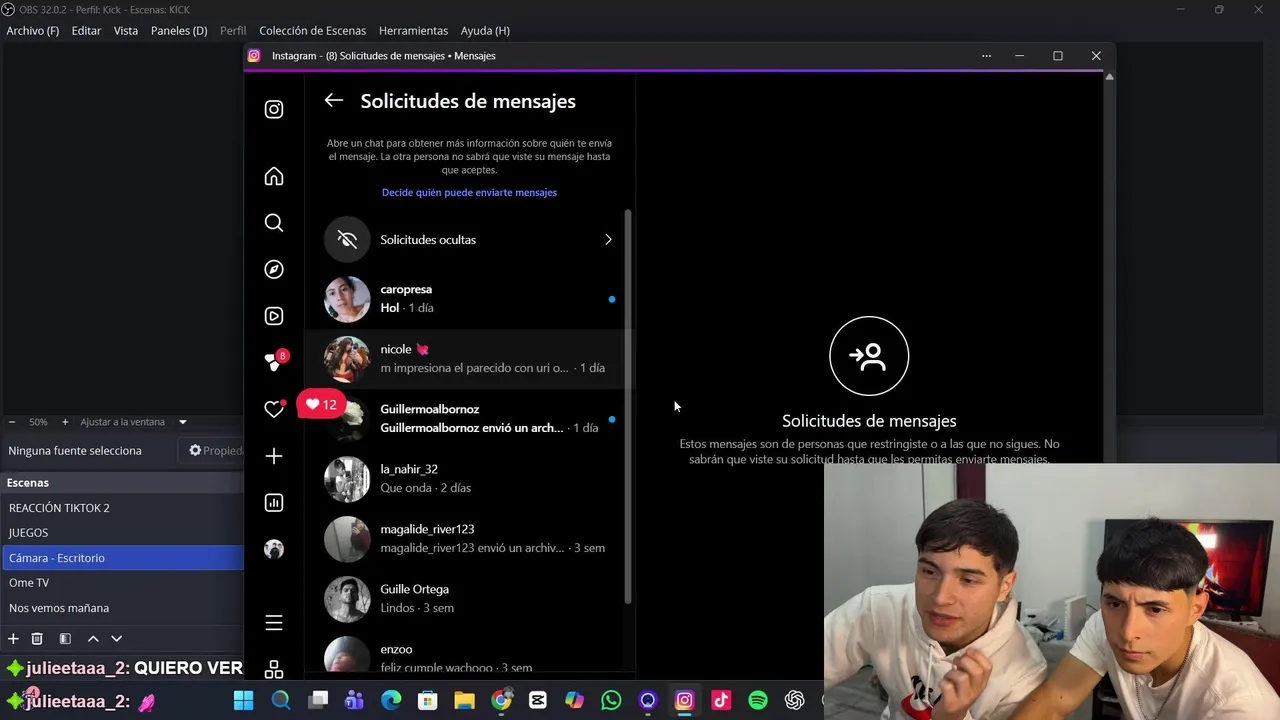Open CapCut from taskbar
The width and height of the screenshot is (1280, 720).
[x=538, y=701]
